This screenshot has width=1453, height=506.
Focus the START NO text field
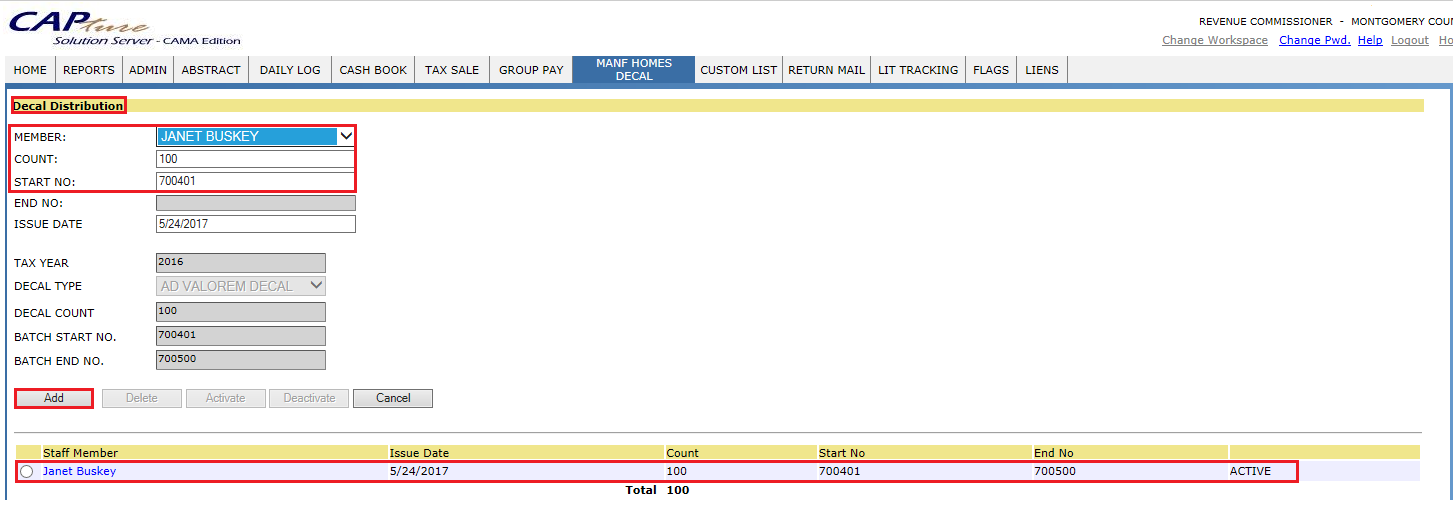[x=255, y=181]
